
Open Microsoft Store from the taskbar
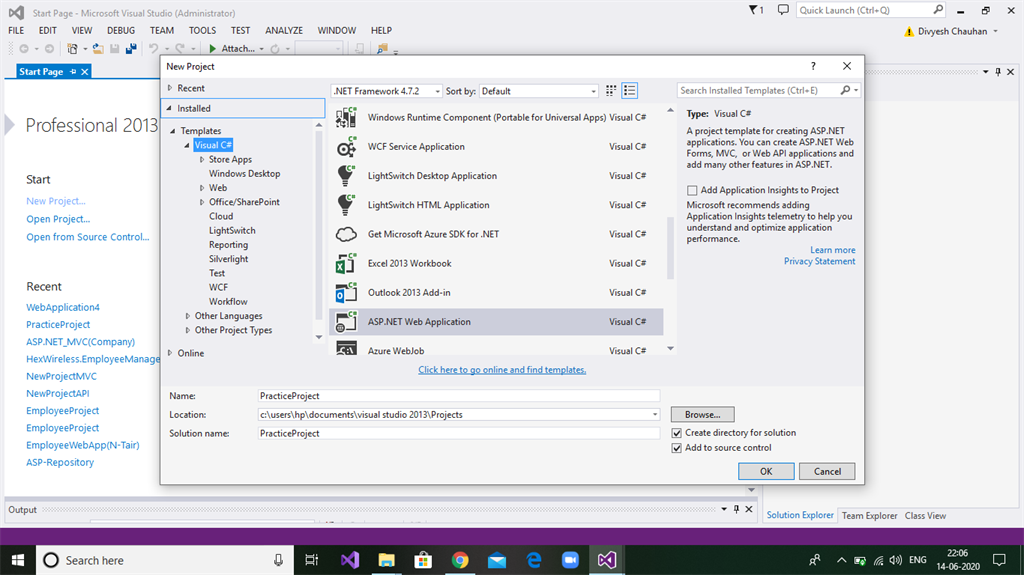tap(423, 560)
